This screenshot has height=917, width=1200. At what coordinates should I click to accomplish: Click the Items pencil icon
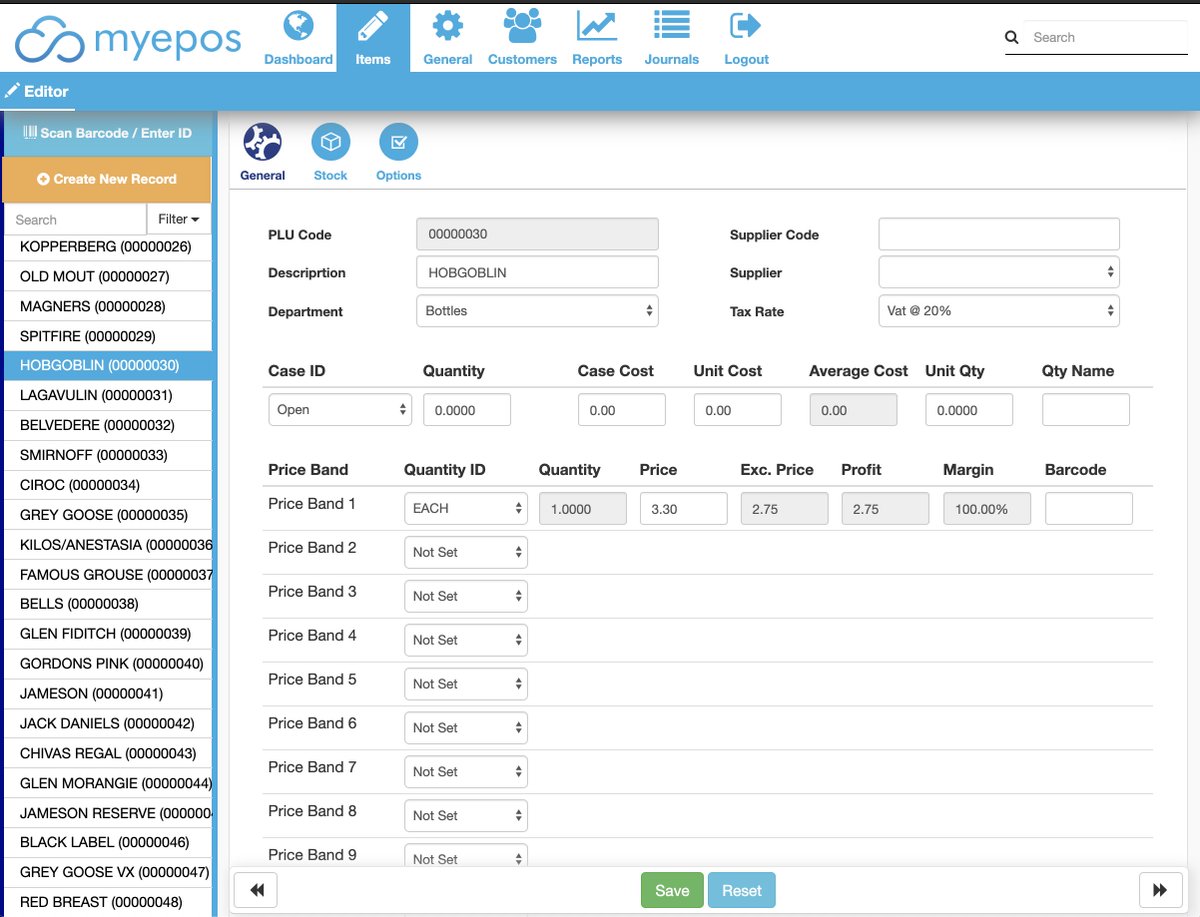tap(373, 25)
